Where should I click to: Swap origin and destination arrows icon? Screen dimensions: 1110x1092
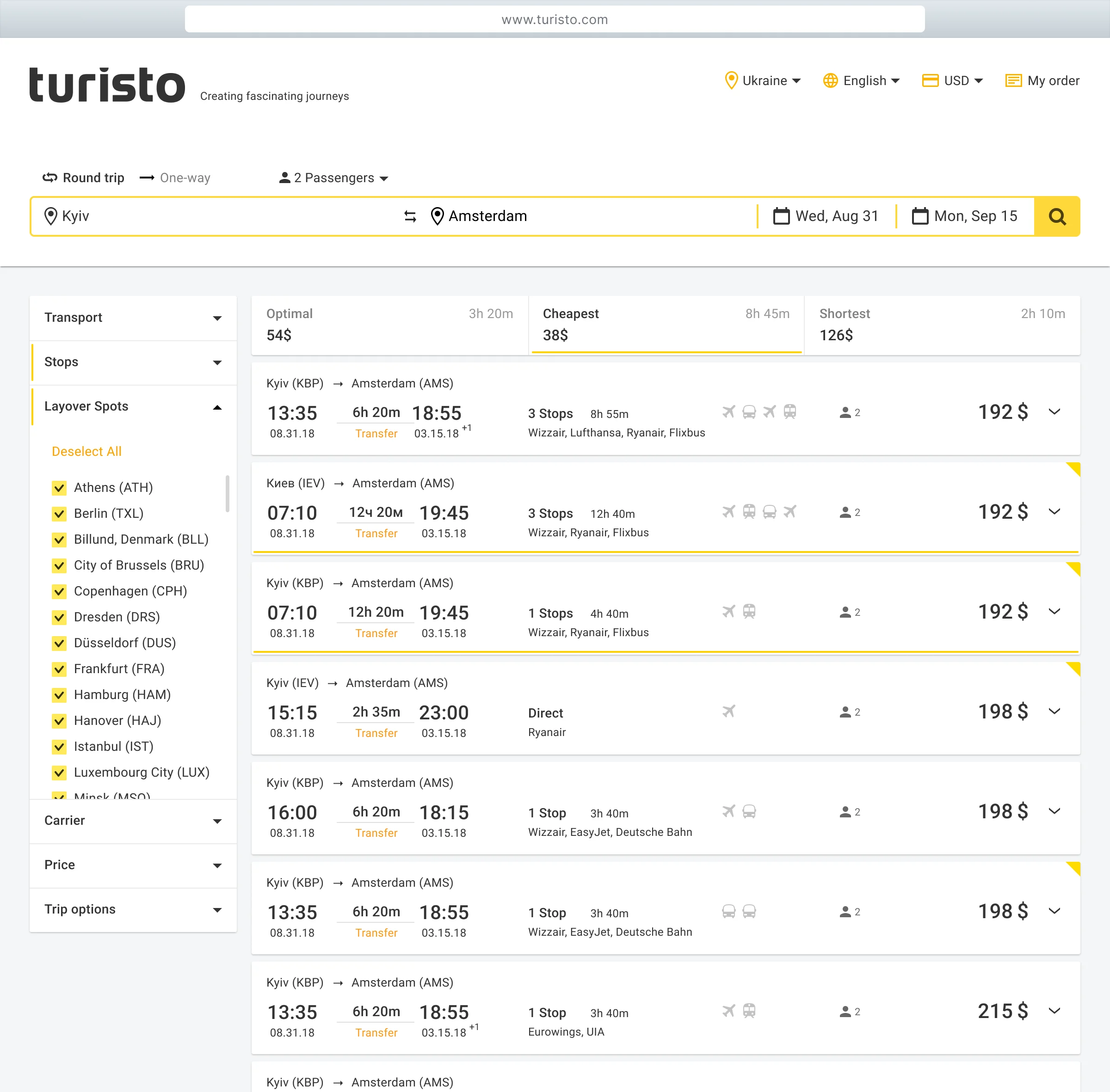coord(410,216)
